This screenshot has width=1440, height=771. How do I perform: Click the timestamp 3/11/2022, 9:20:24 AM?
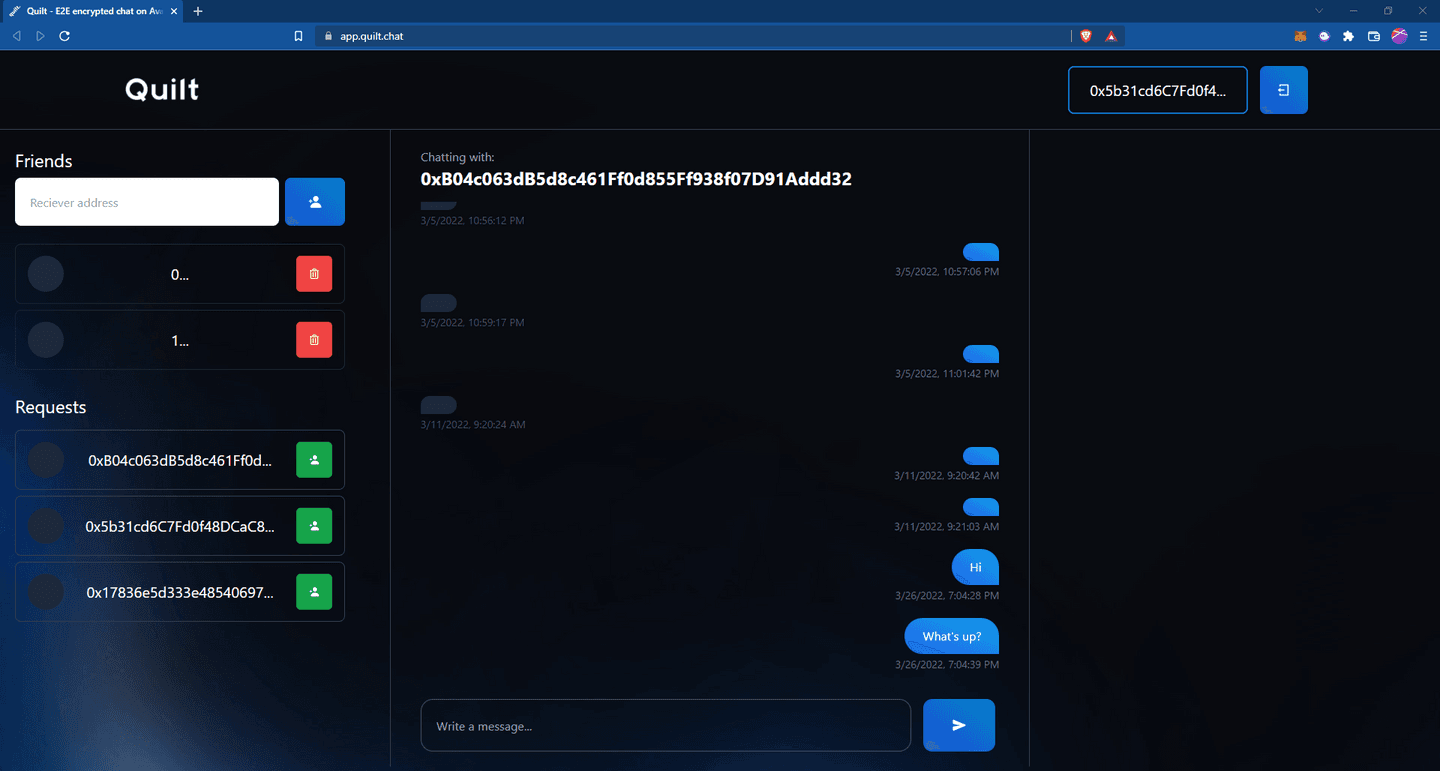coord(473,424)
